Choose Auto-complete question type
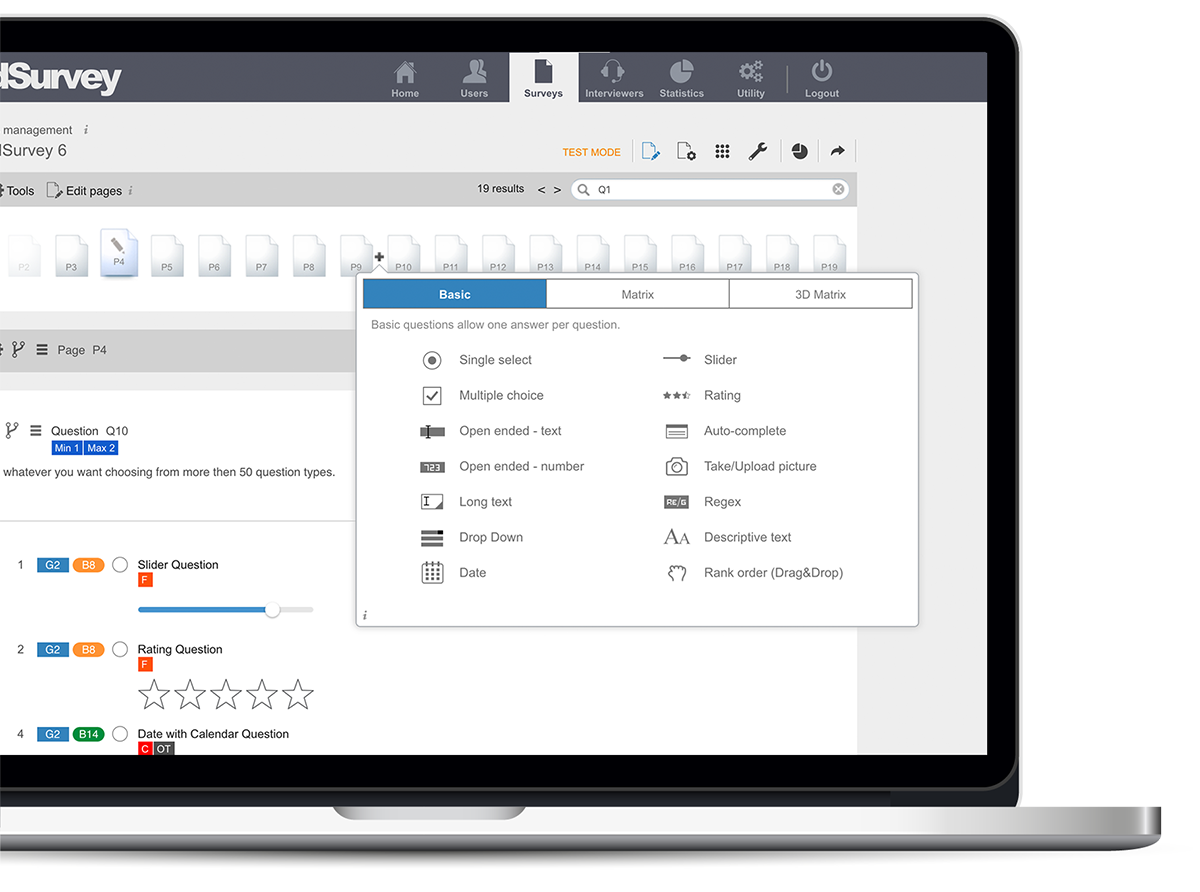Viewport: 1200px width, 892px height. click(x=725, y=431)
